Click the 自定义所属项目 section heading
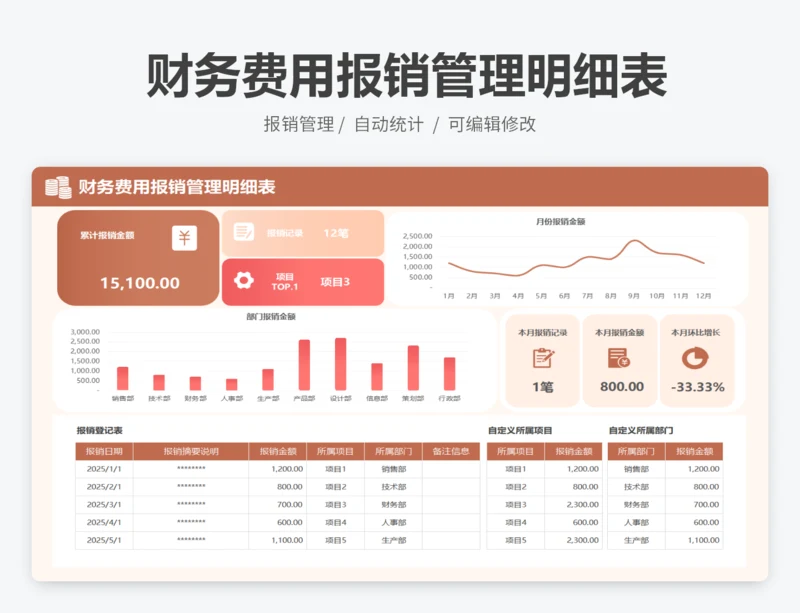The height and width of the screenshot is (613, 800). coord(520,430)
